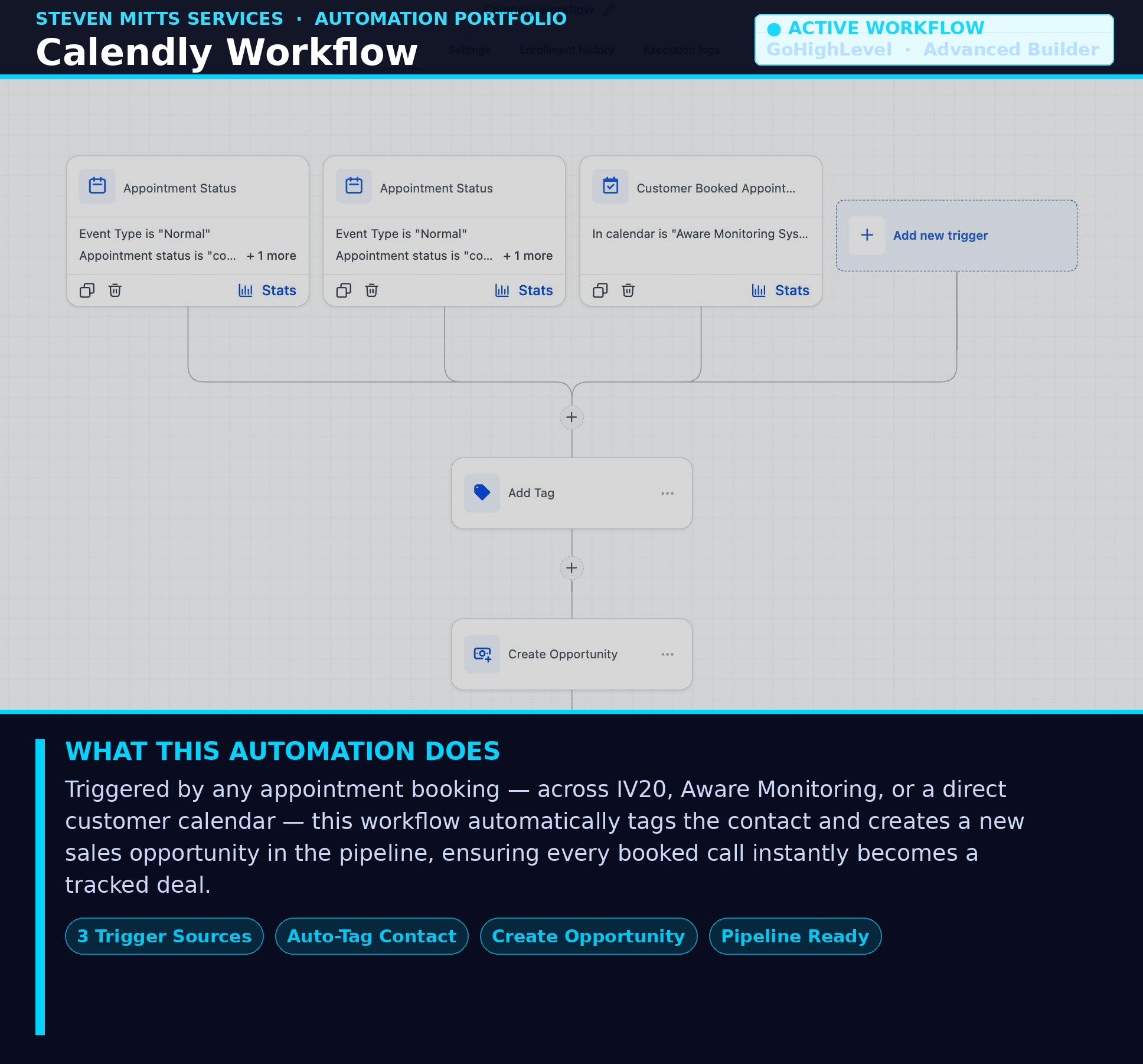
Task: Expand '+ 1 more' on second Appointment Status trigger
Action: [x=528, y=256]
